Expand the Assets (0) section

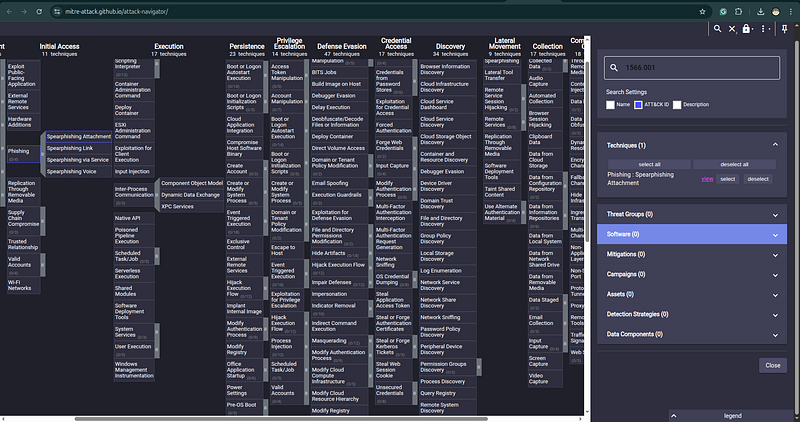click(692, 294)
